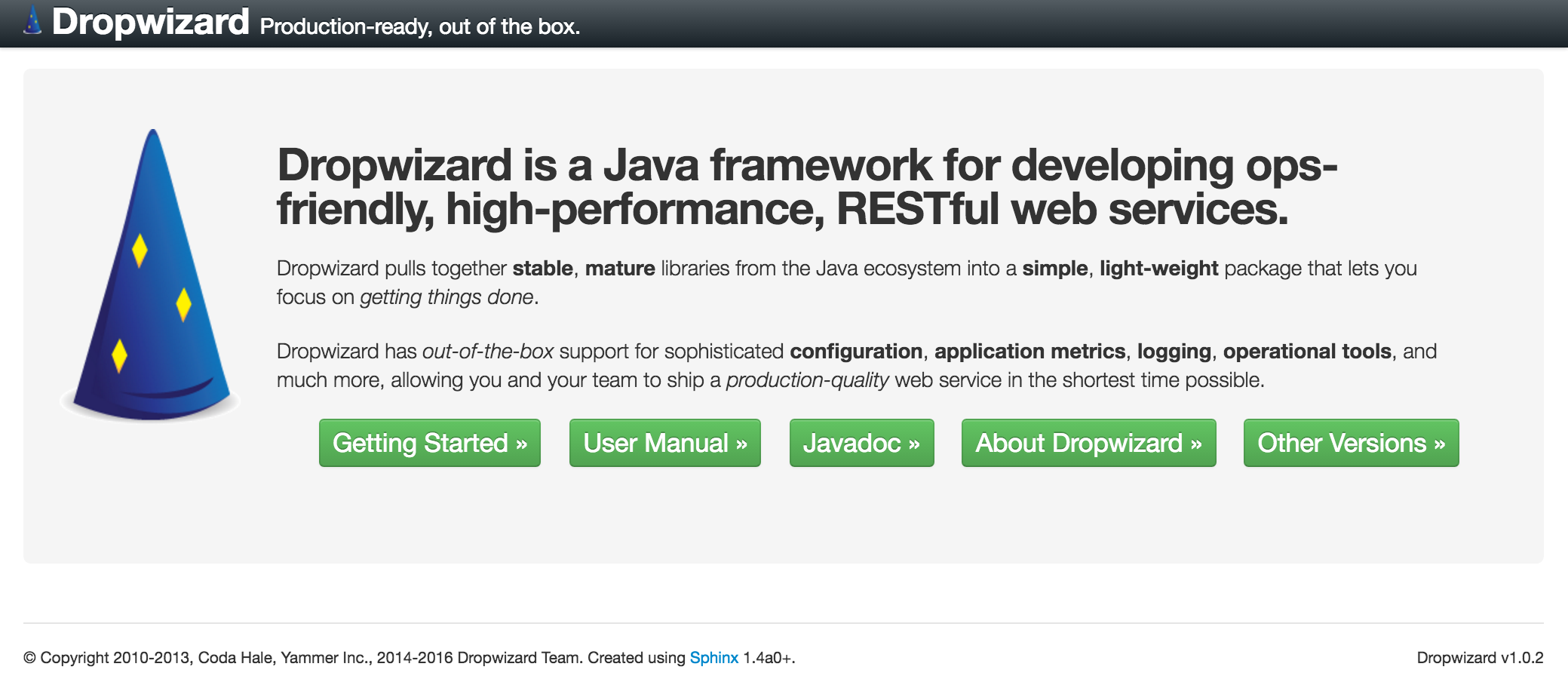Click the italic phrase 'production-quality'
The width and height of the screenshot is (1568, 679).
coord(807,380)
